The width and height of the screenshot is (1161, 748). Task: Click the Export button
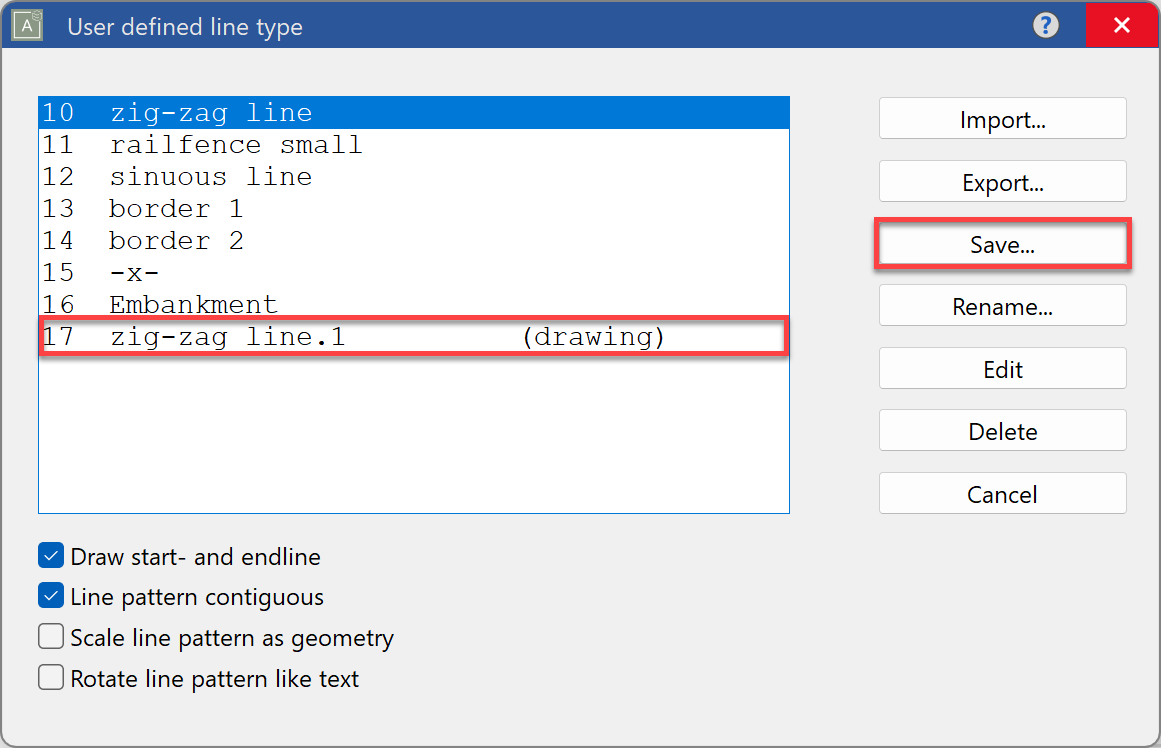point(1002,181)
